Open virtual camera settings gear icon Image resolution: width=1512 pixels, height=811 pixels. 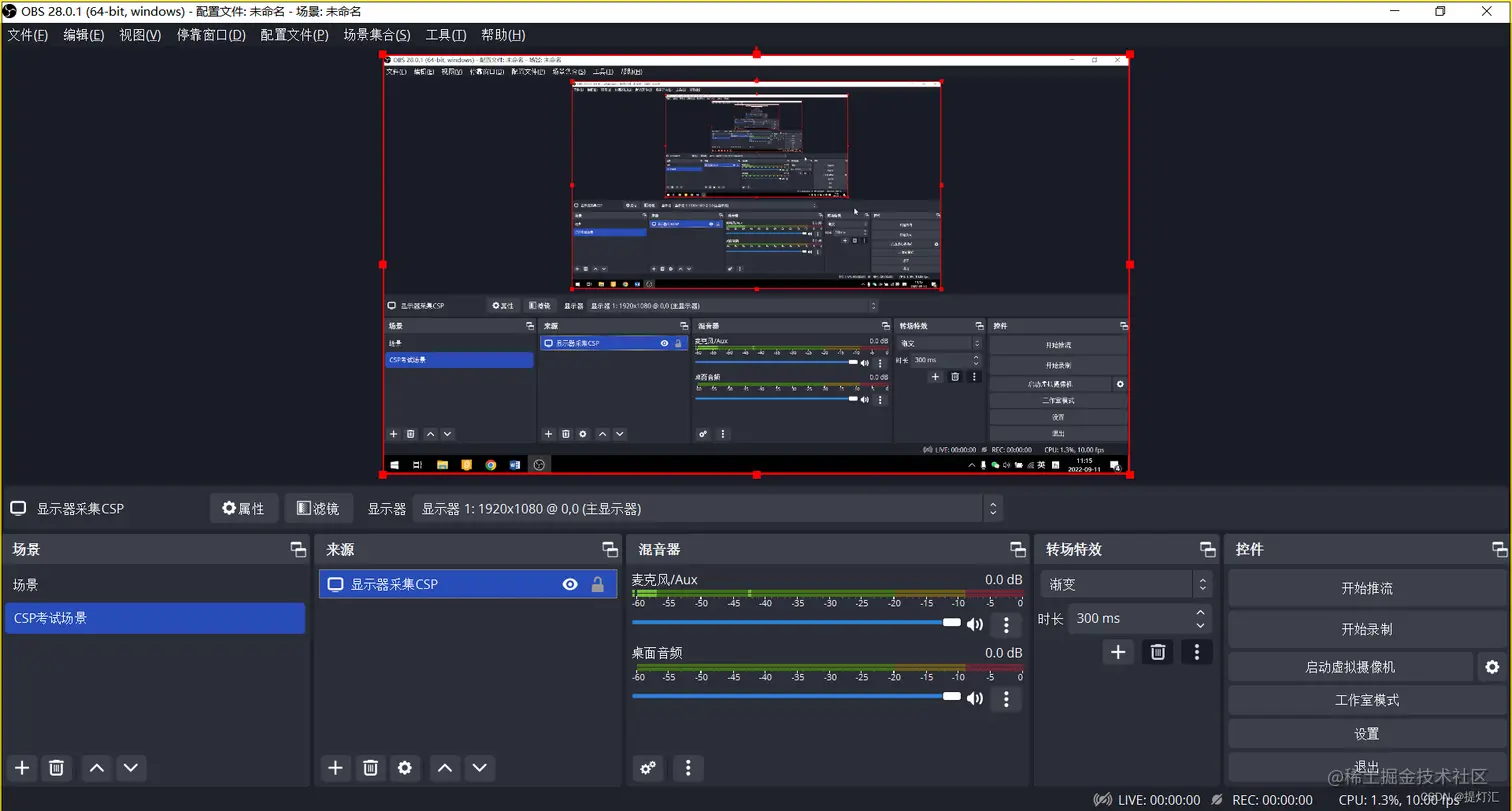pyautogui.click(x=1492, y=667)
